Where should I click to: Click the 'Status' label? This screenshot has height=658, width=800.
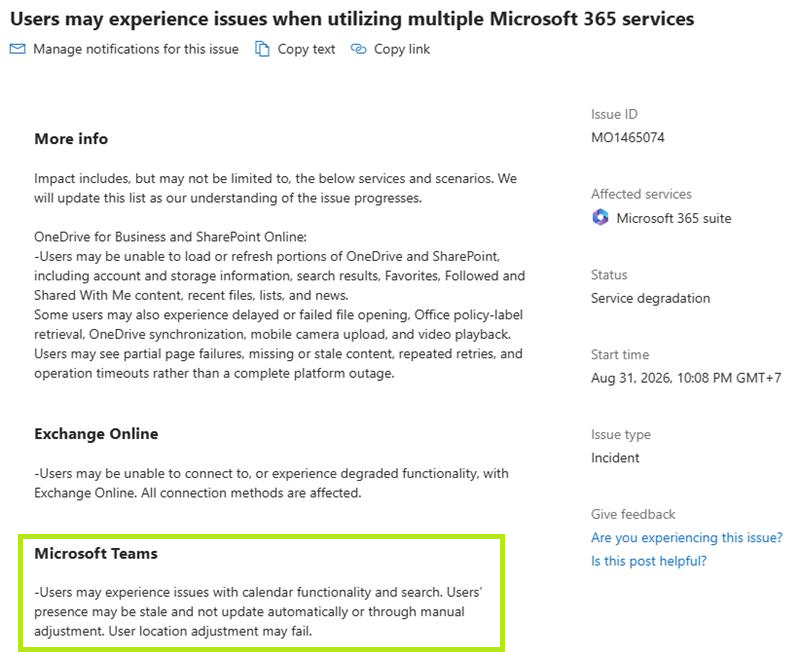[x=609, y=274]
